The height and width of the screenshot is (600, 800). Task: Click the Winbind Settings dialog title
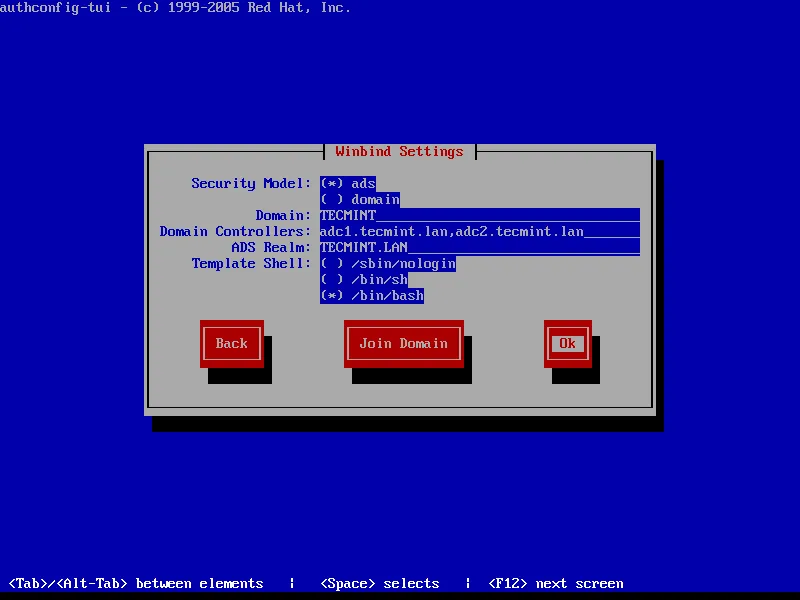tap(399, 152)
